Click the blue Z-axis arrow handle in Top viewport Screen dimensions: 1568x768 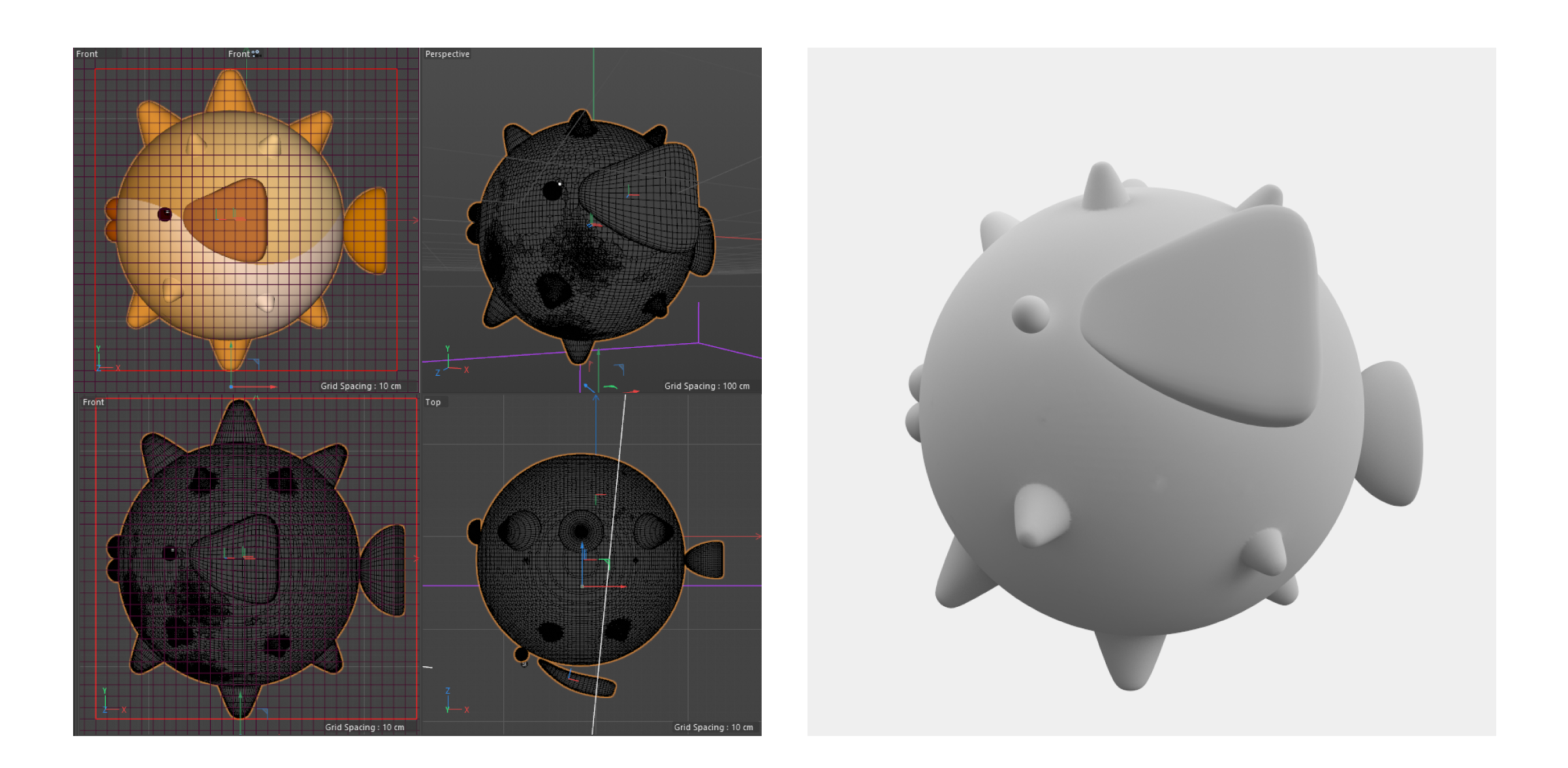tap(582, 545)
